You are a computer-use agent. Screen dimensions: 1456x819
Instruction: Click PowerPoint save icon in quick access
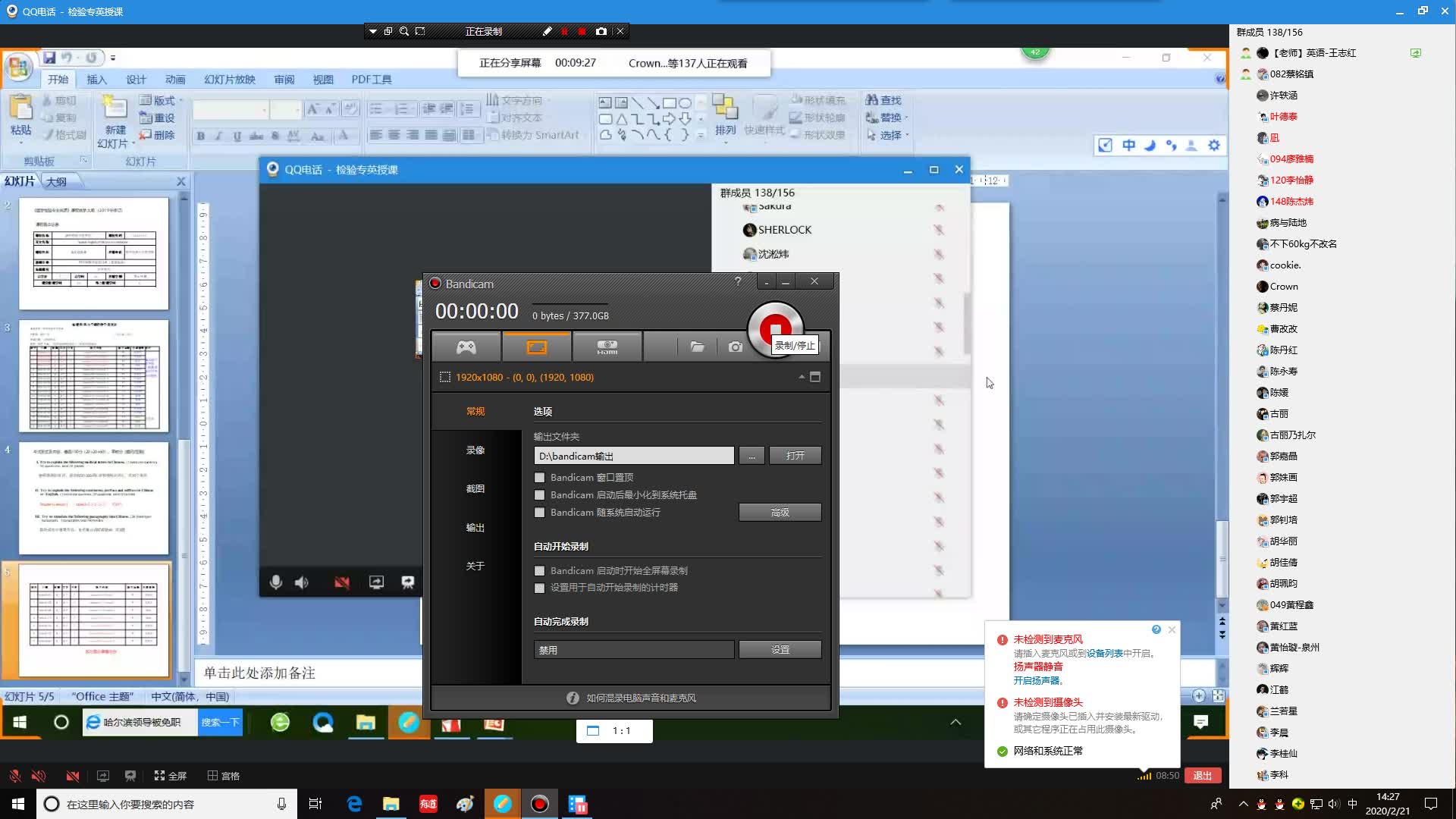point(49,58)
